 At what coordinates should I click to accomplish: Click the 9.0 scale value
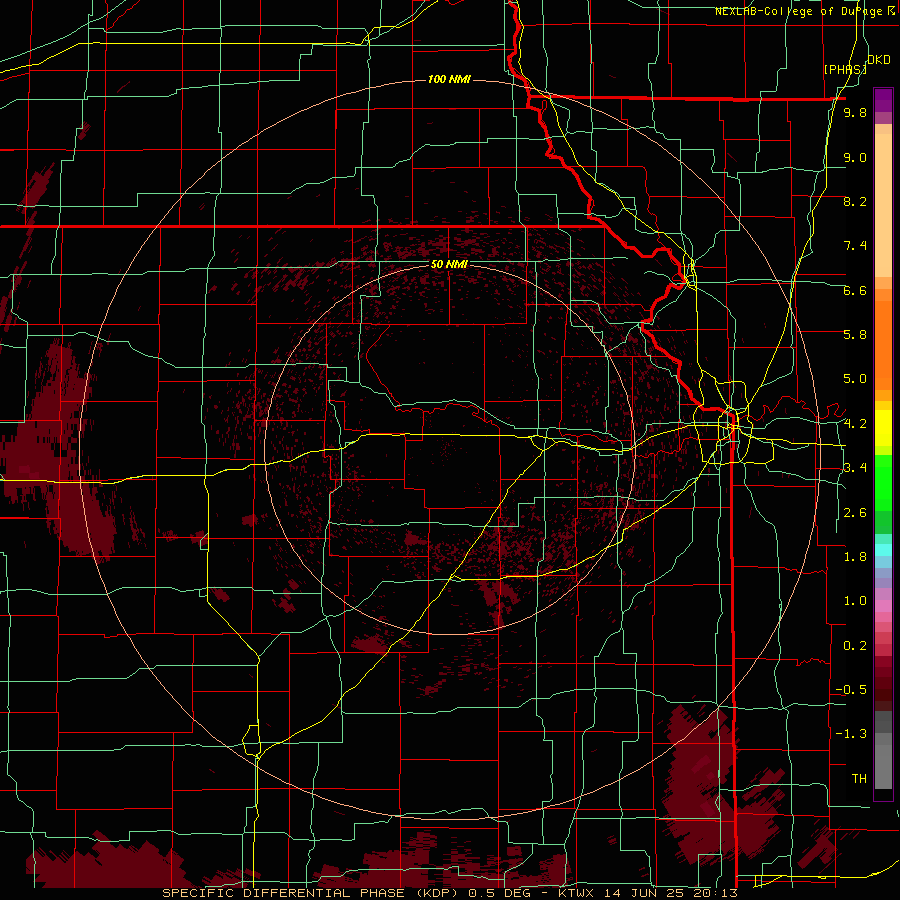[855, 157]
